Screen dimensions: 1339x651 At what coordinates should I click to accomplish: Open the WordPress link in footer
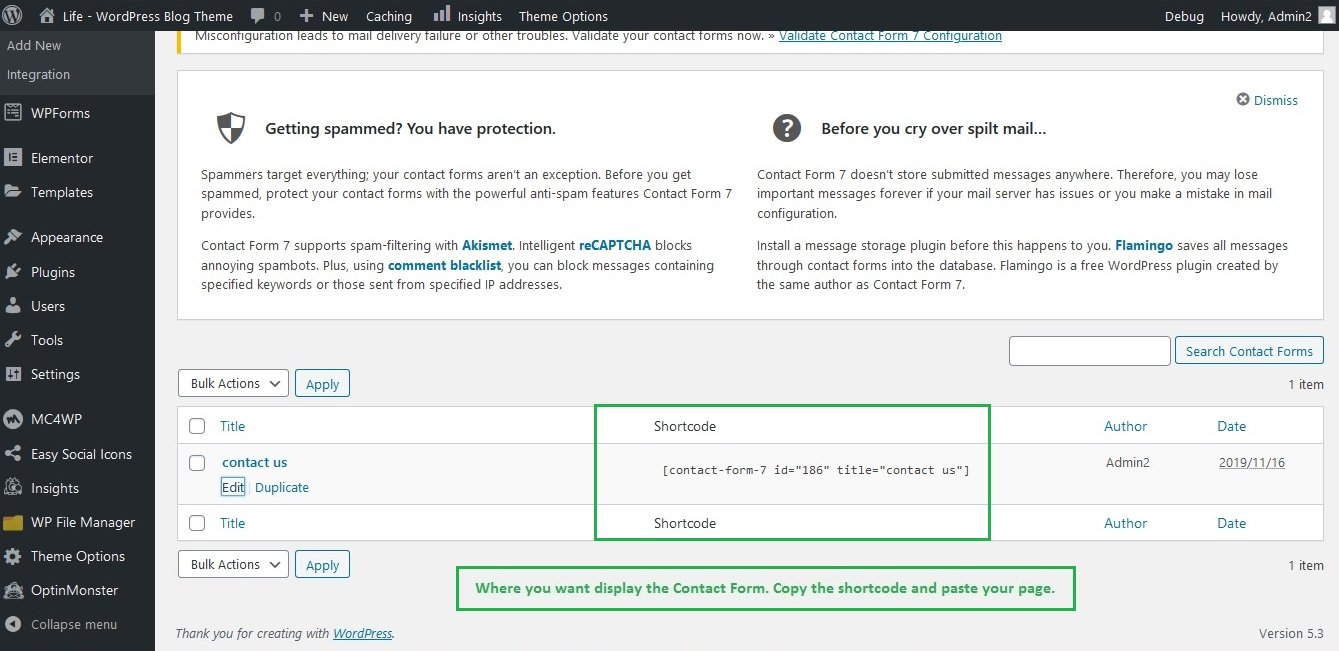(x=362, y=633)
